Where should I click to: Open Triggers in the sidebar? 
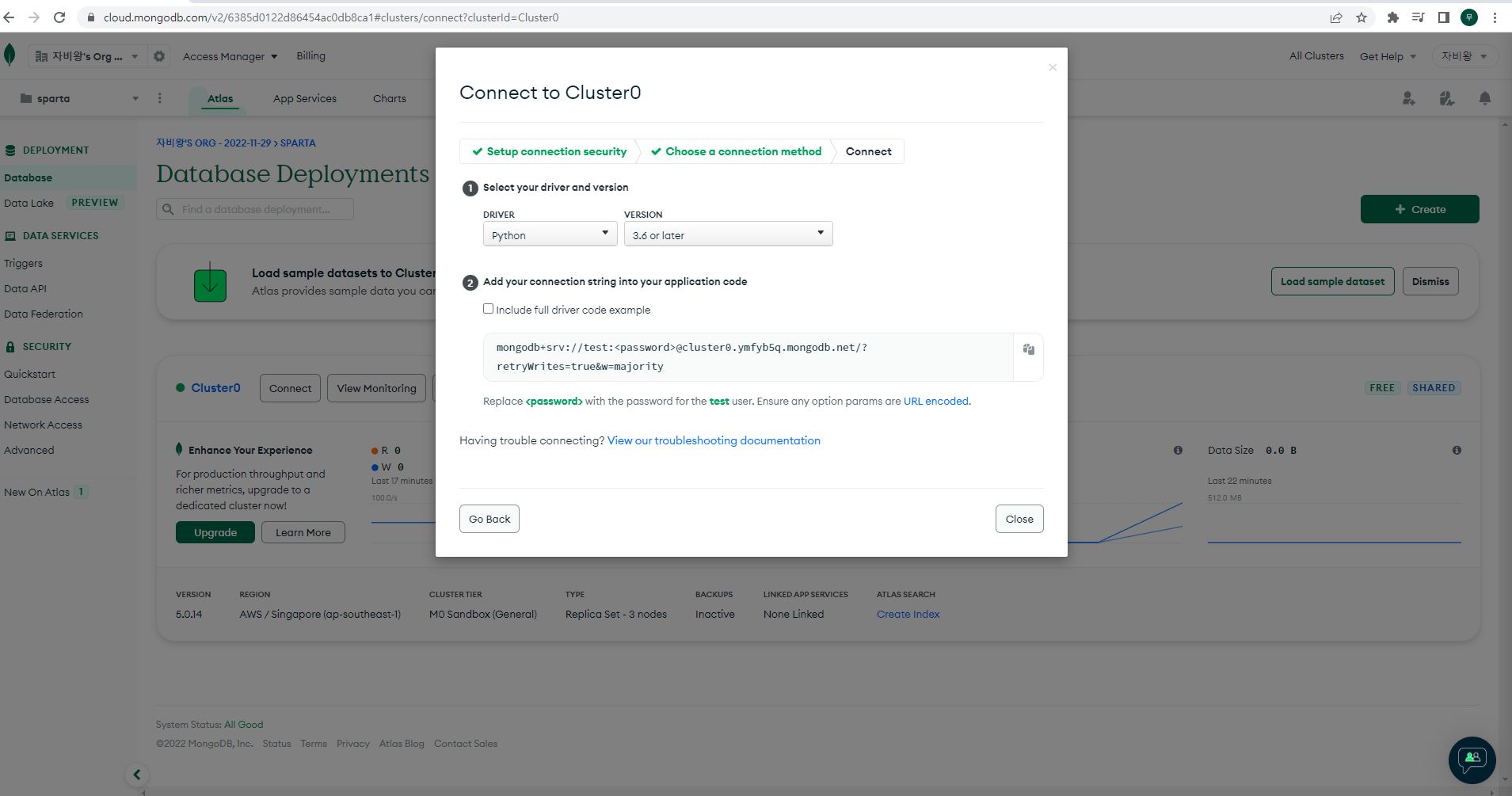23,263
